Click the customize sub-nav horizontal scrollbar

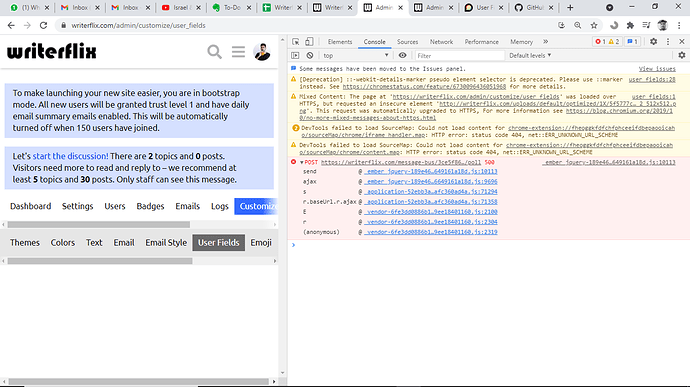(100, 261)
